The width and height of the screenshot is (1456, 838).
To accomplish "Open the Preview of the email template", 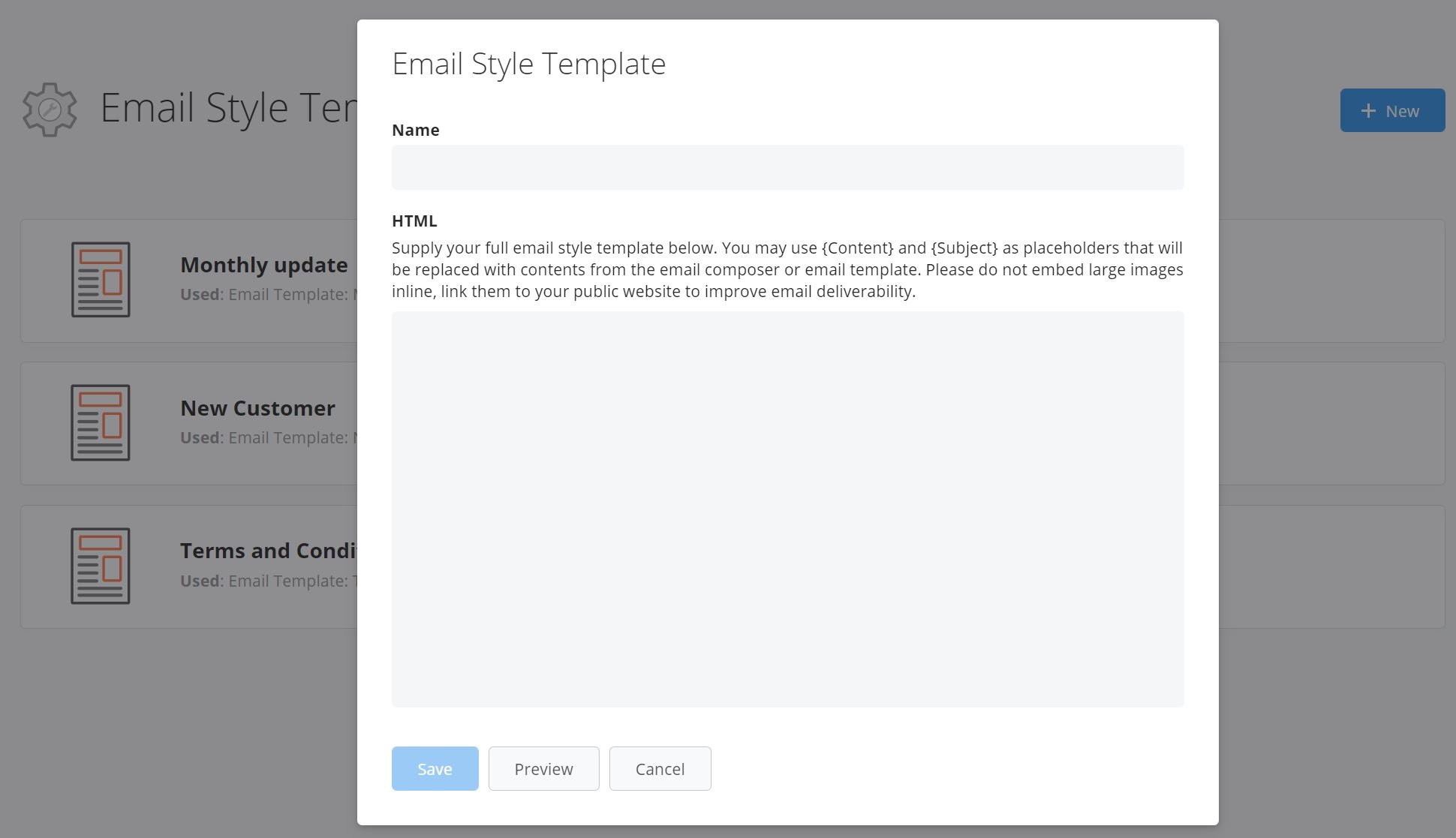I will pyautogui.click(x=543, y=768).
